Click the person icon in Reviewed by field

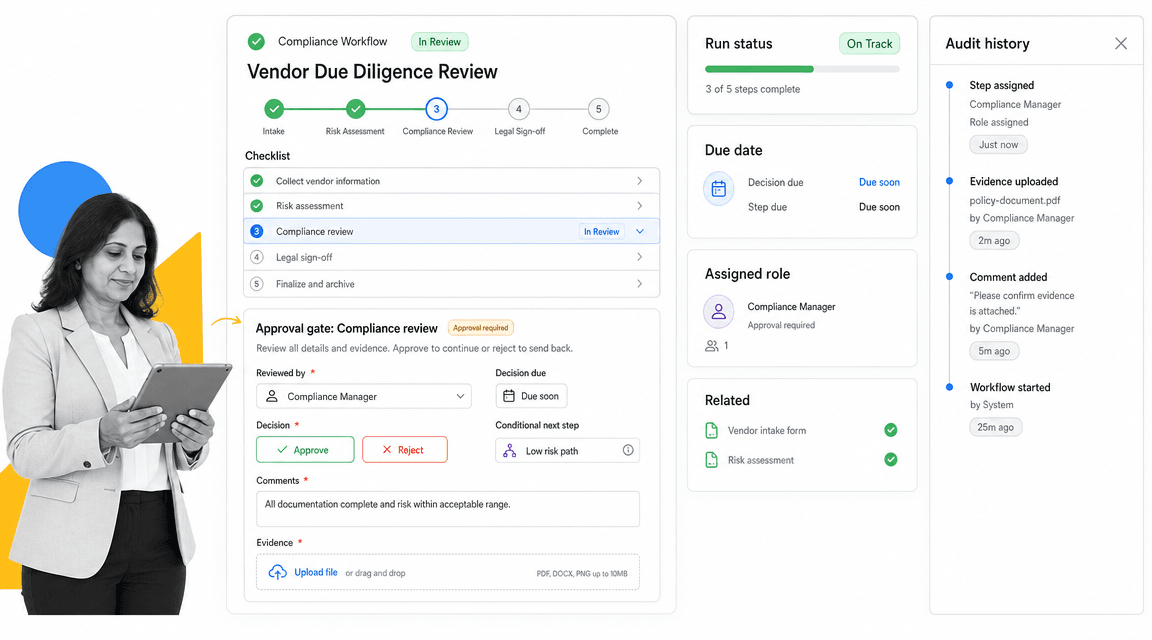[272, 396]
